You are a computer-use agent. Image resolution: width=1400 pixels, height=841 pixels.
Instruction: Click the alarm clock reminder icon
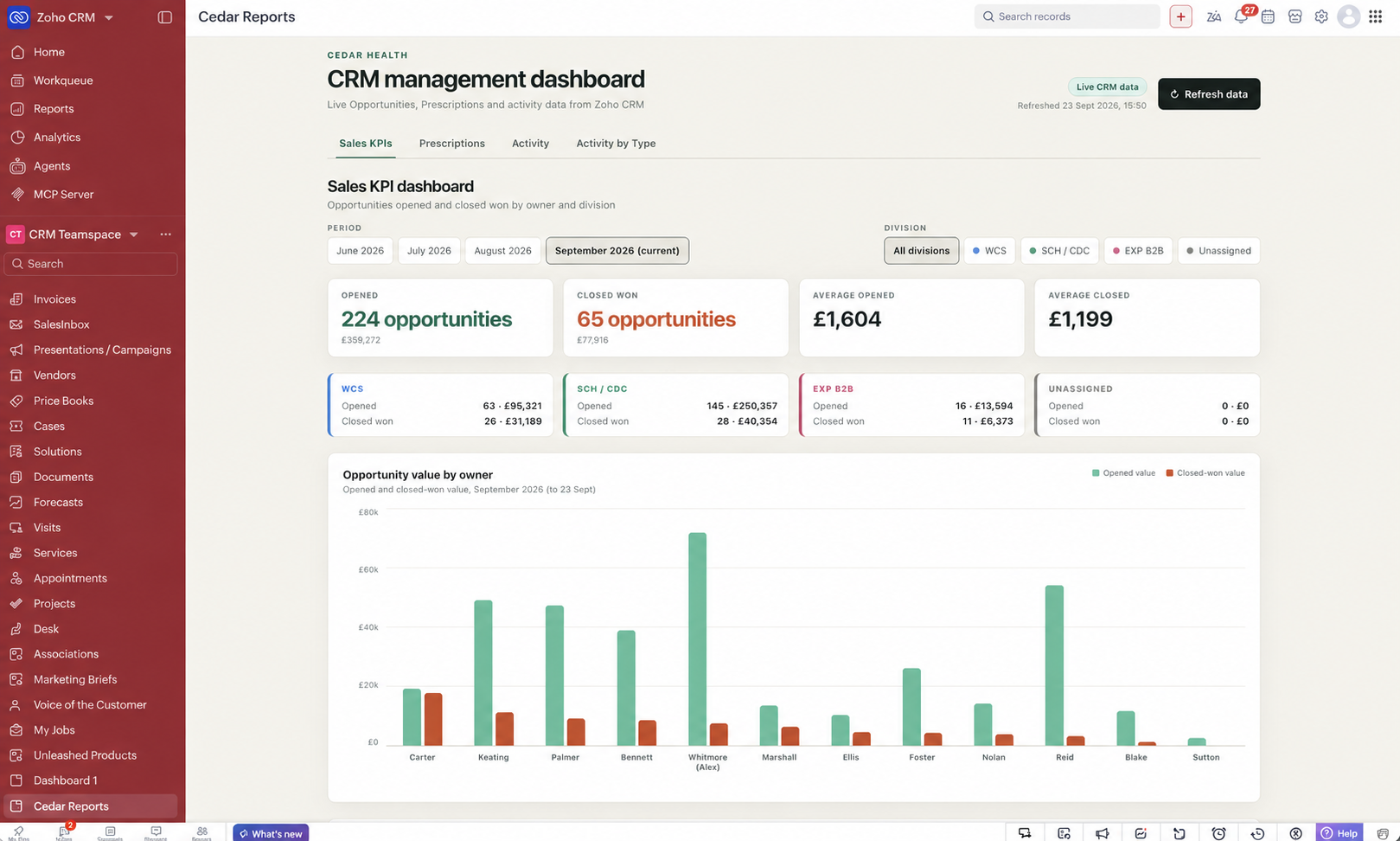(x=1218, y=833)
